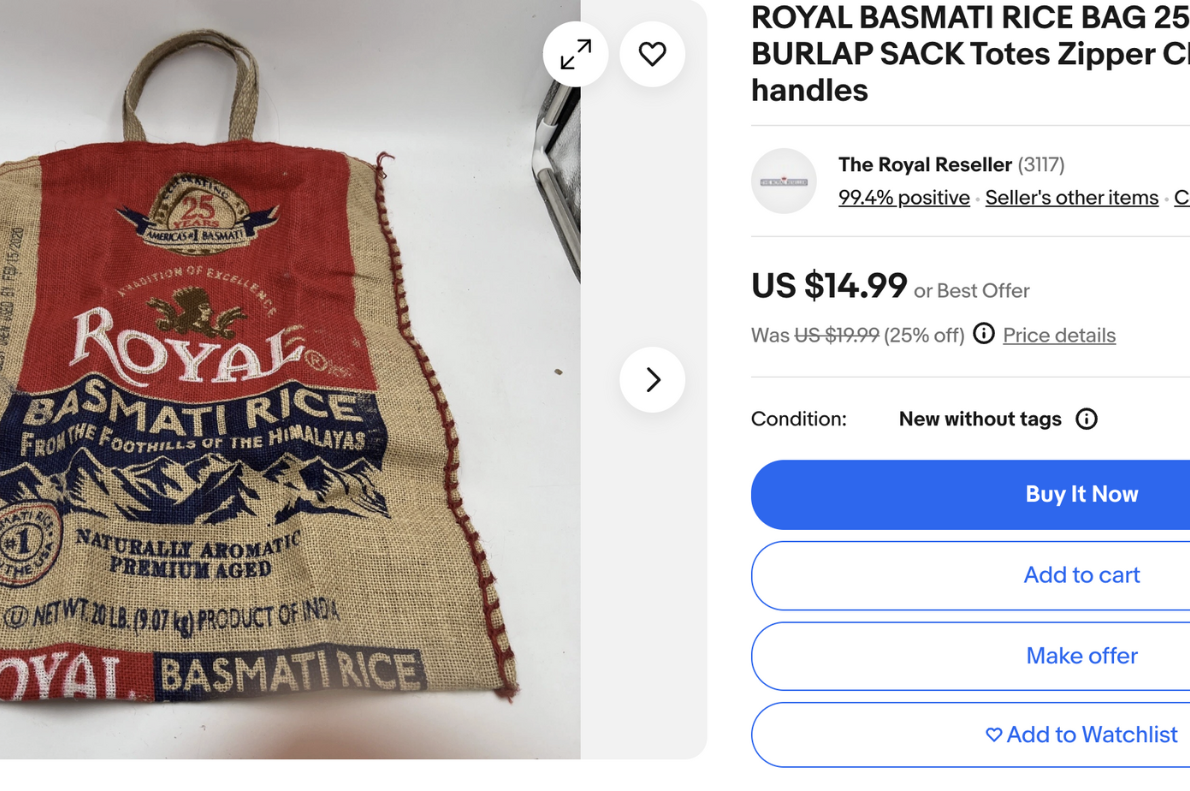
Task: Open the Price details link
Action: tap(1059, 335)
